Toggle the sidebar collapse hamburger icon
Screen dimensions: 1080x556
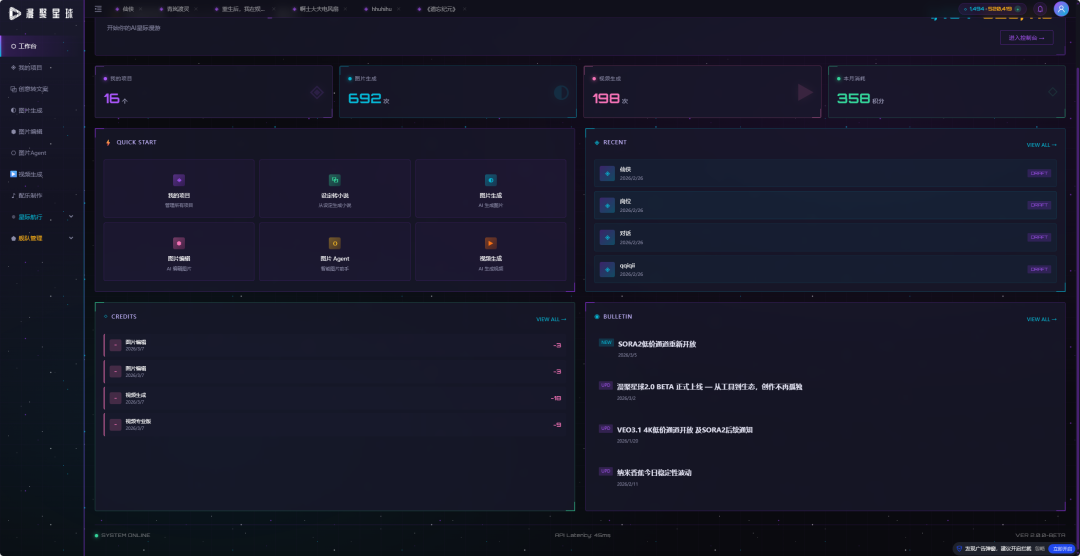tap(98, 9)
